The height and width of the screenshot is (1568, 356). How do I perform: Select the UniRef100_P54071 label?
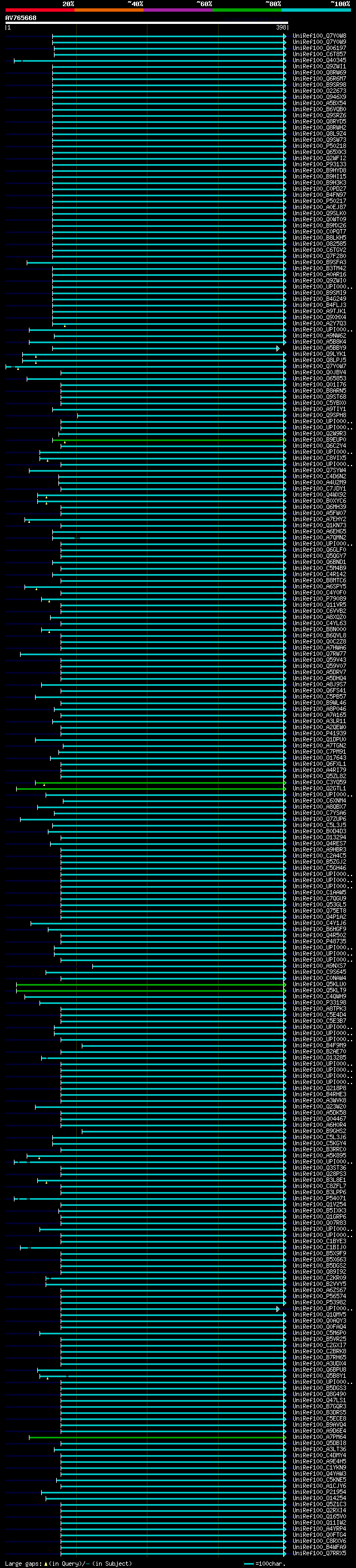(x=319, y=1199)
